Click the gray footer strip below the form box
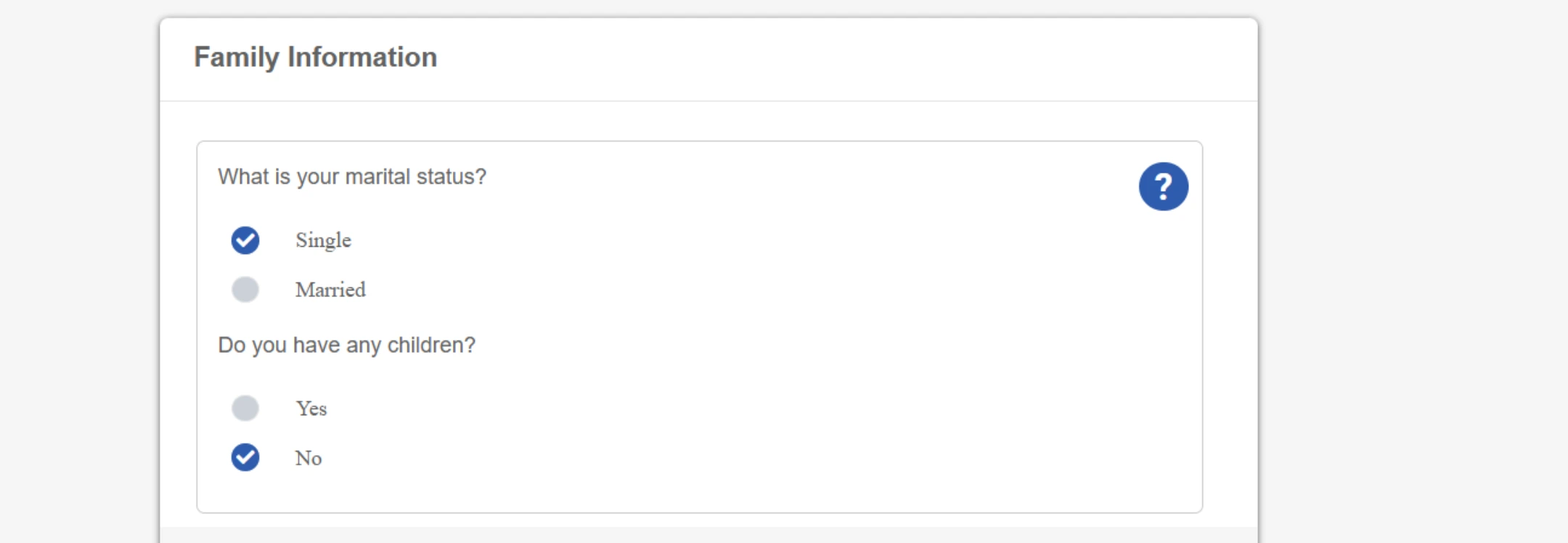The height and width of the screenshot is (543, 1568). (x=709, y=535)
